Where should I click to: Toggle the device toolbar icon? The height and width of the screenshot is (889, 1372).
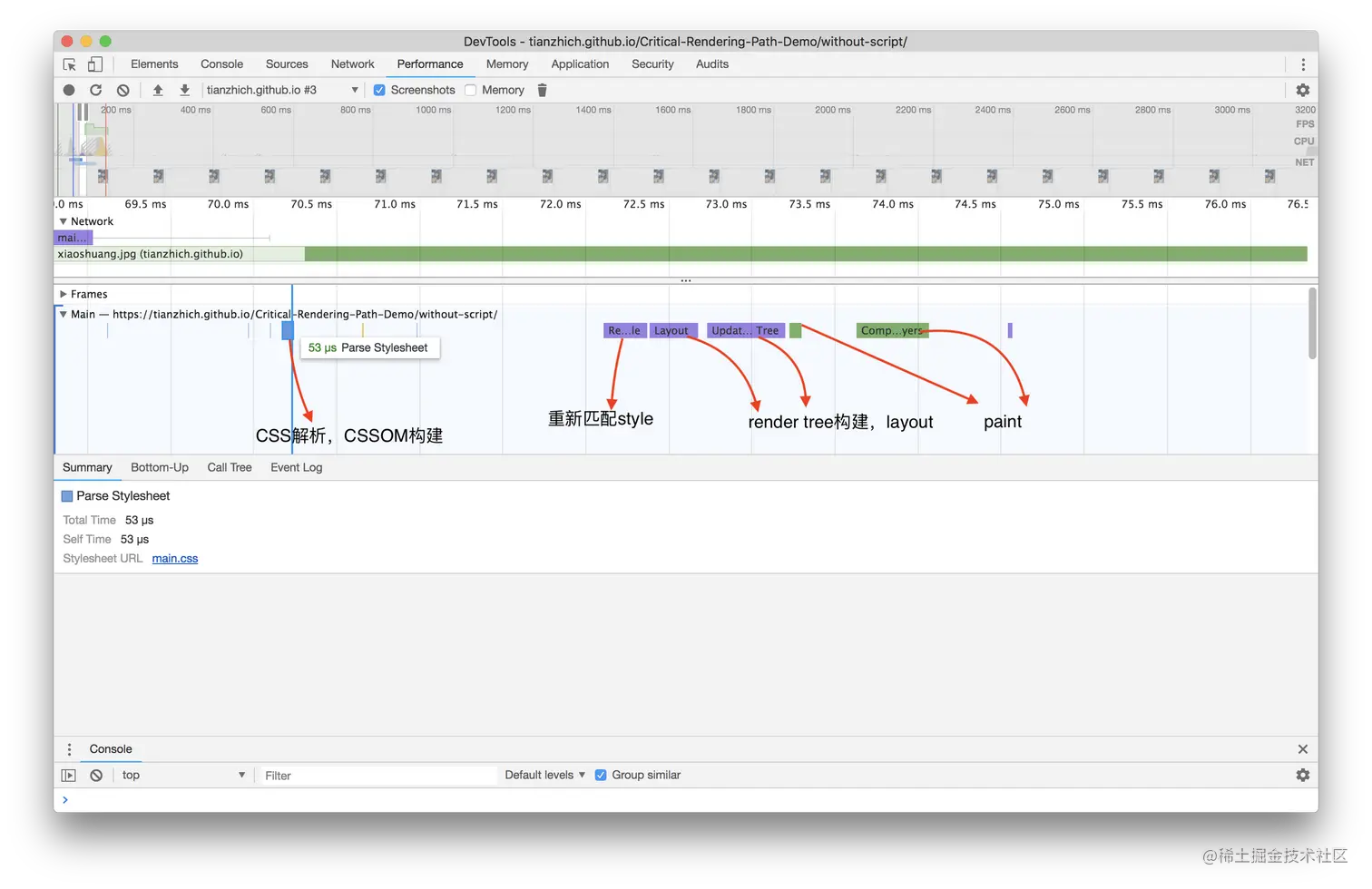click(x=94, y=64)
